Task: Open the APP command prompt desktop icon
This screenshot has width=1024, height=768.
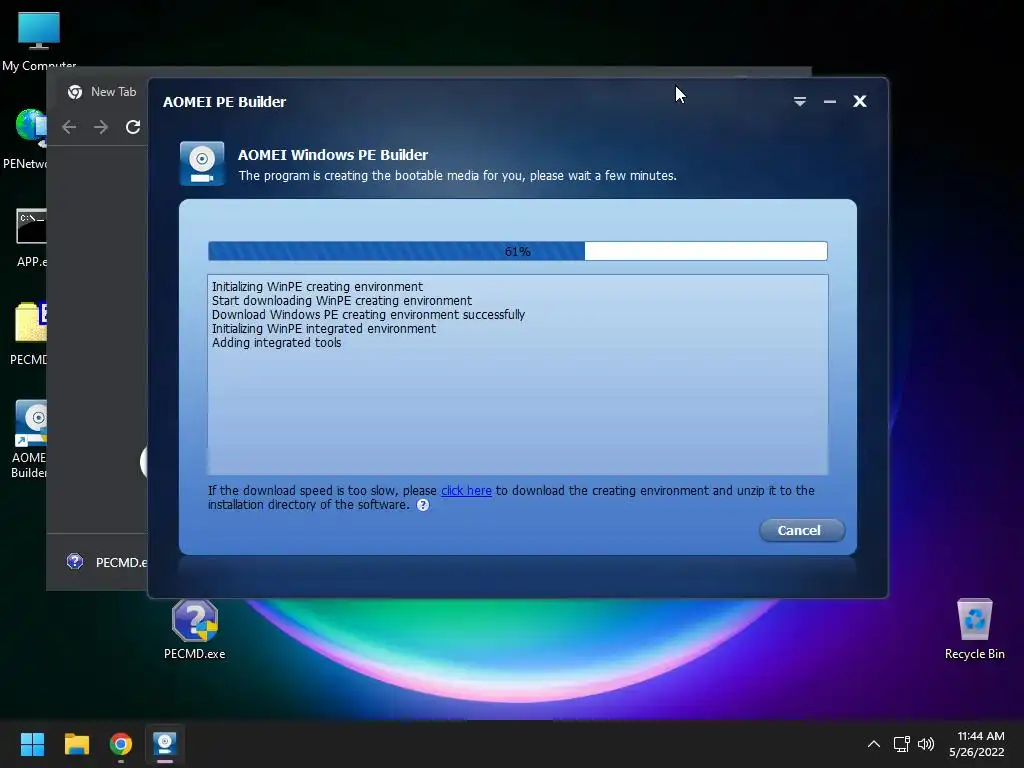Action: pyautogui.click(x=31, y=238)
